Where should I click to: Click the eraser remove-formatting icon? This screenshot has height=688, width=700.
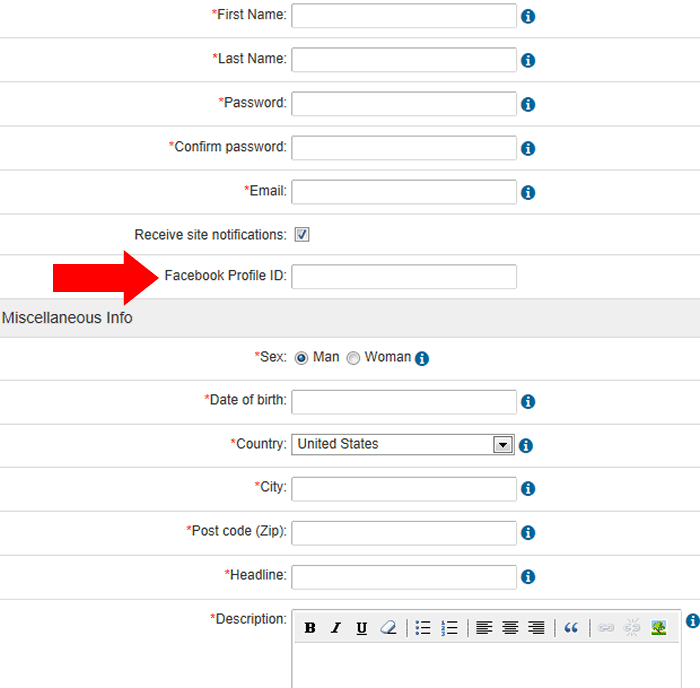click(388, 628)
